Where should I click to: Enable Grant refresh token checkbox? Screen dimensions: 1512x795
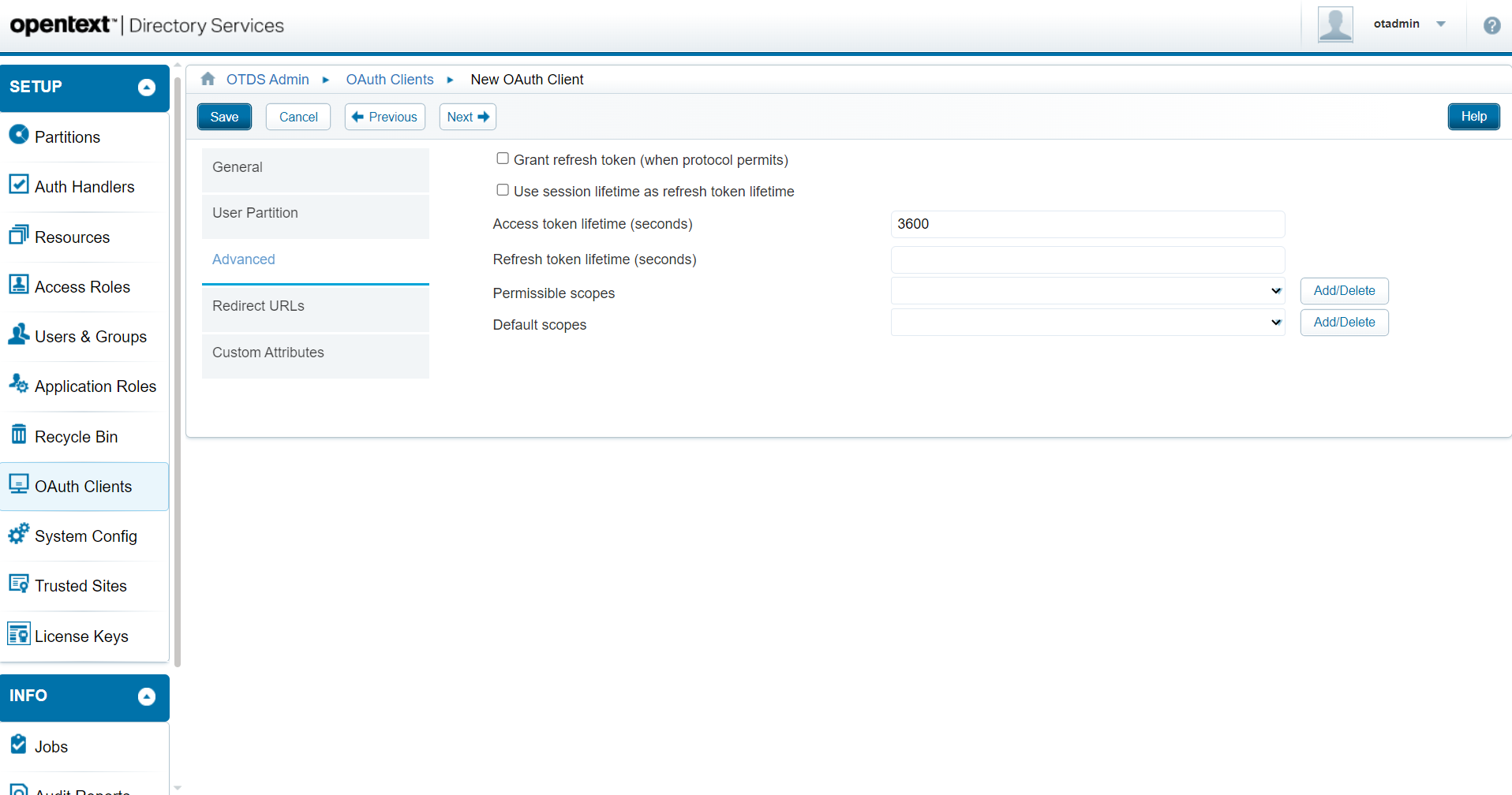503,159
